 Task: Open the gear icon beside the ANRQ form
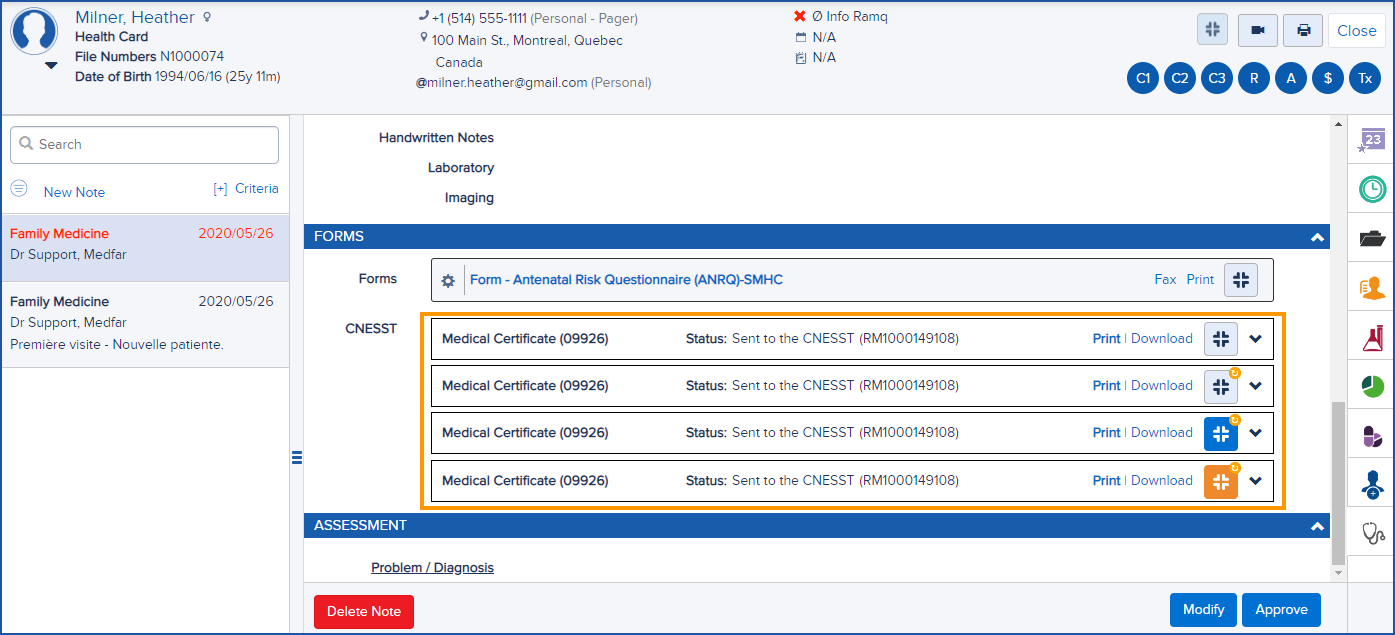click(447, 280)
